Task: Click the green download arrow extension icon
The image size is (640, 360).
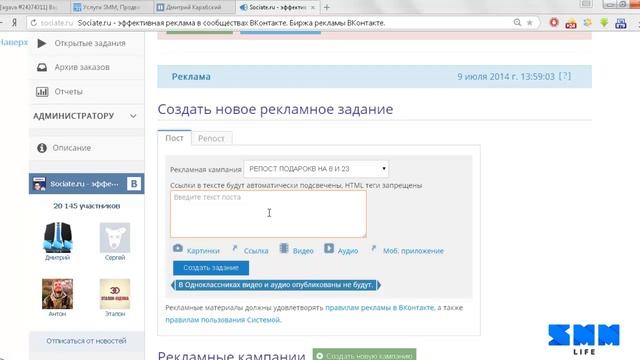Action: tap(604, 23)
